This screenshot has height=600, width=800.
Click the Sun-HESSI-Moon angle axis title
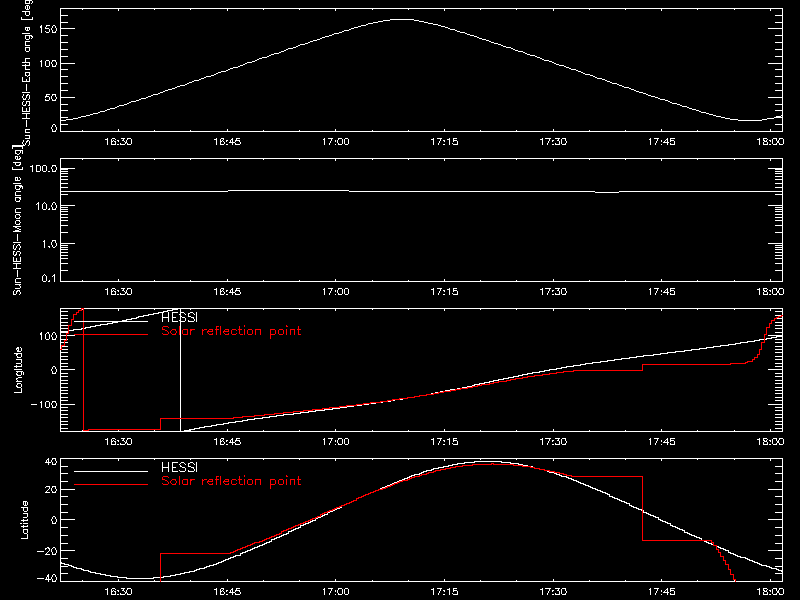(x=17, y=220)
